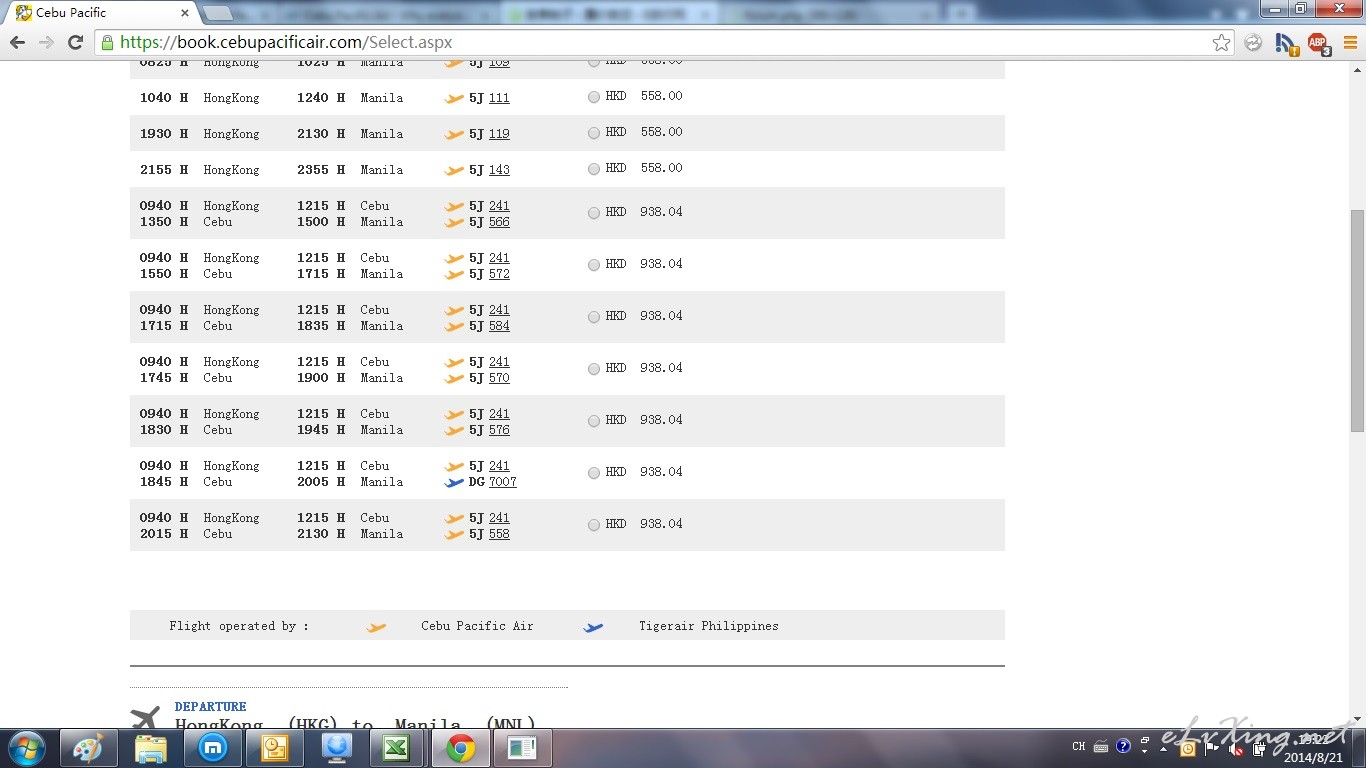This screenshot has height=768, width=1366.
Task: Open Tigerair flight 7007 details link
Action: [x=503, y=482]
